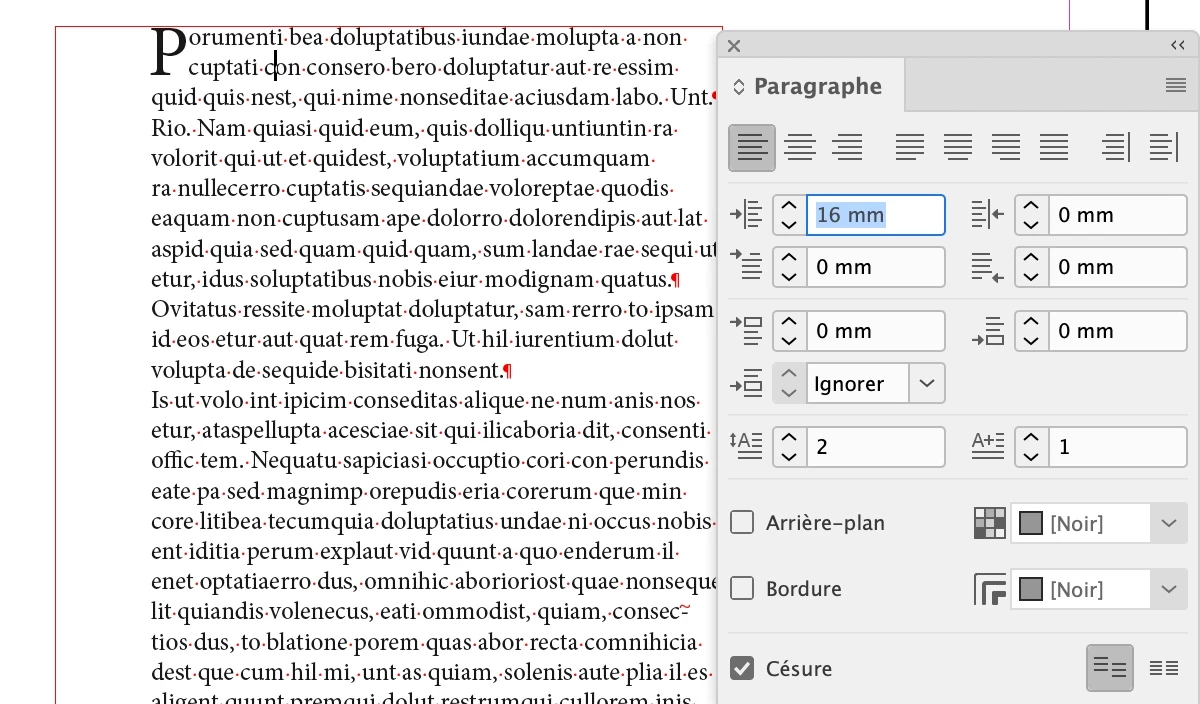
Task: Align text towards the spine
Action: [1116, 148]
